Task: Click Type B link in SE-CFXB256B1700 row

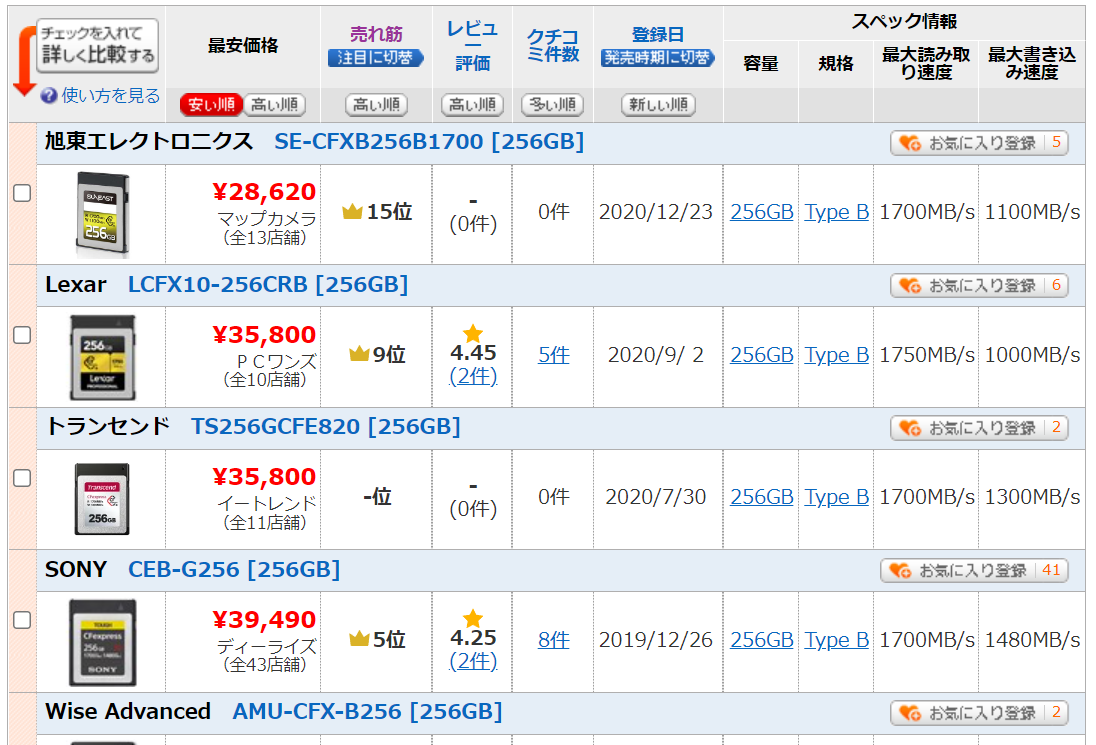Action: click(x=837, y=212)
